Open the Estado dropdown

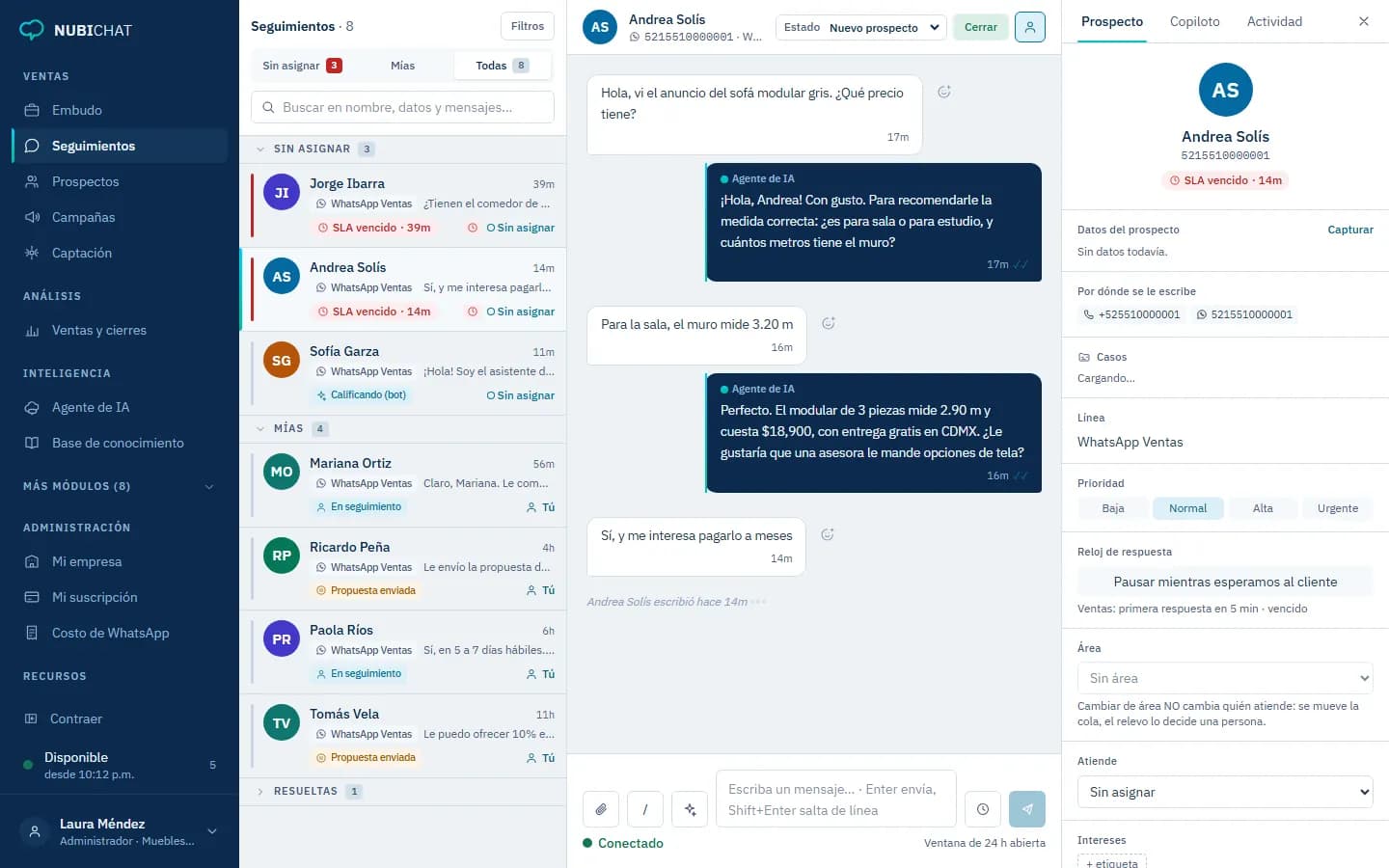tap(860, 27)
